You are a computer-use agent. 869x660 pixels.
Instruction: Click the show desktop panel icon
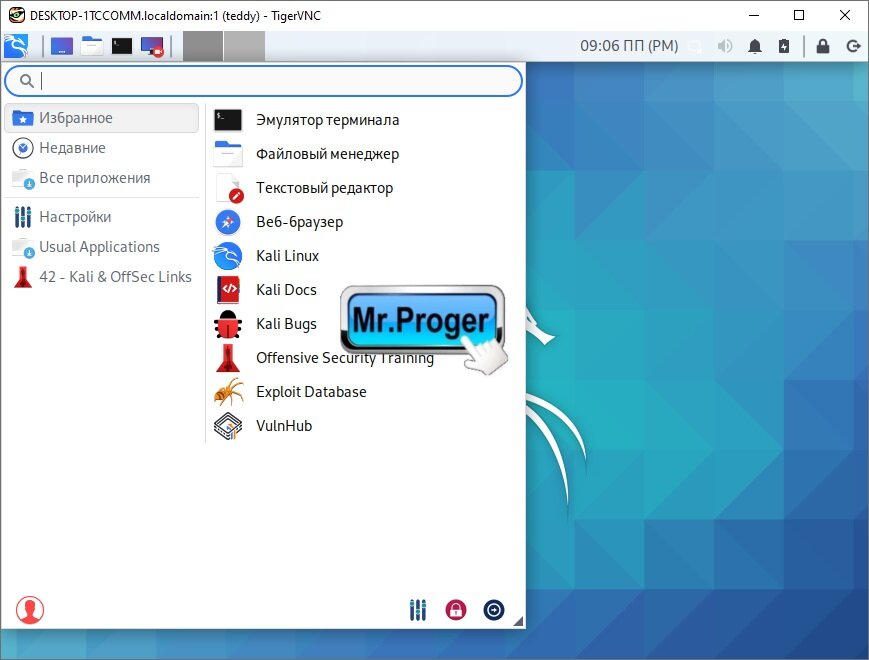(x=62, y=46)
